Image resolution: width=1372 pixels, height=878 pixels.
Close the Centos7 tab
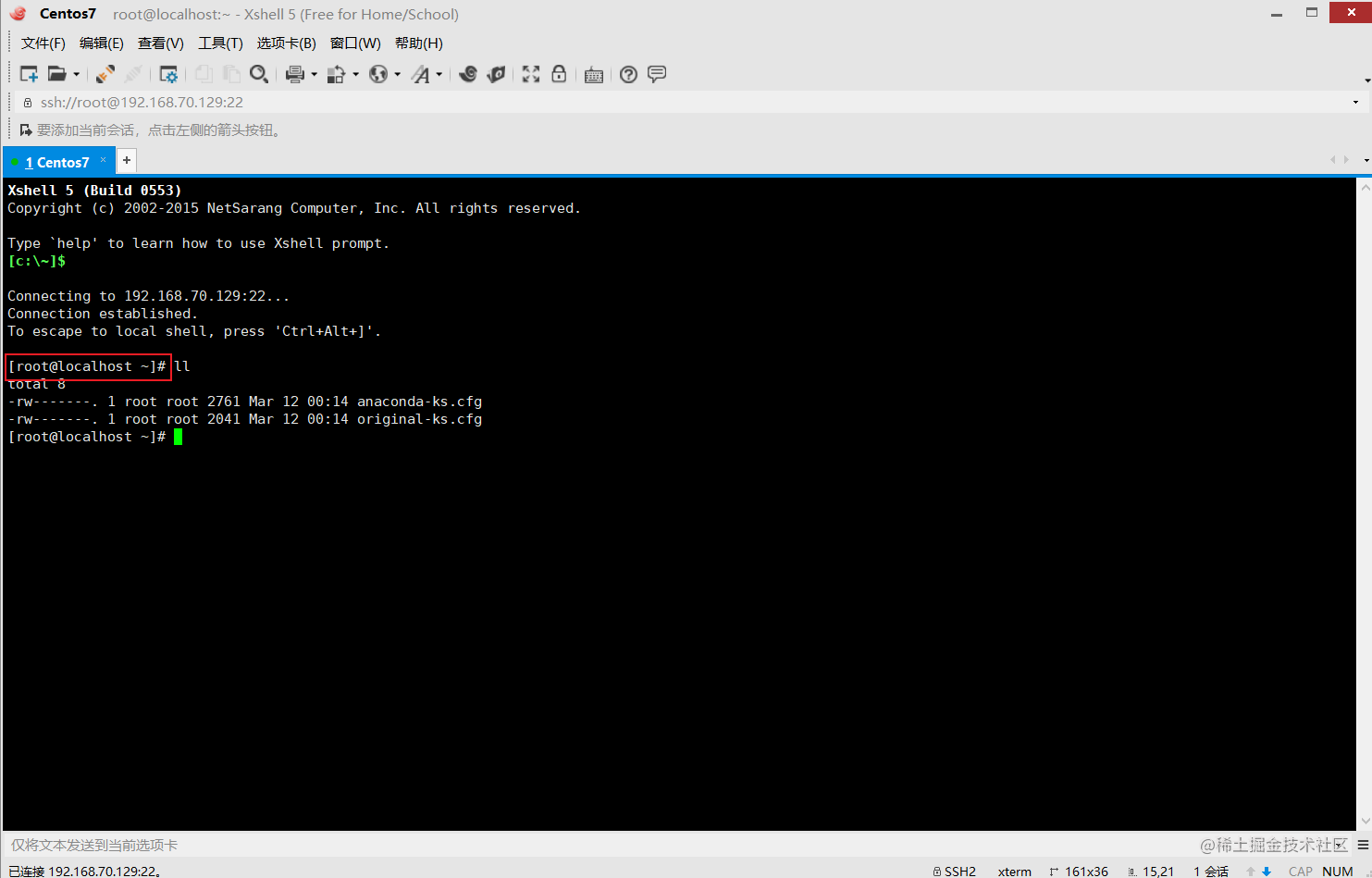pyautogui.click(x=104, y=160)
